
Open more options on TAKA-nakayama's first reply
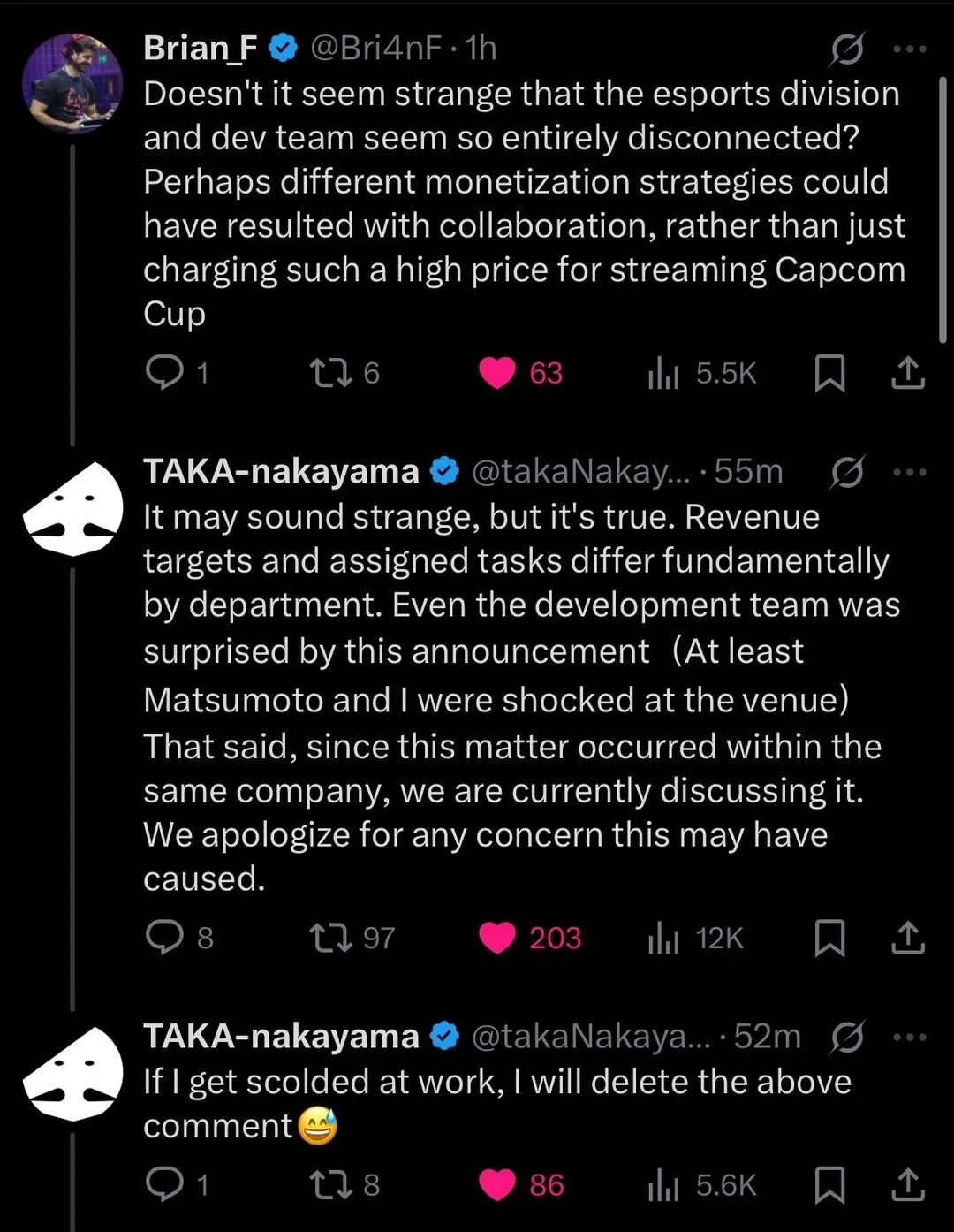[909, 472]
